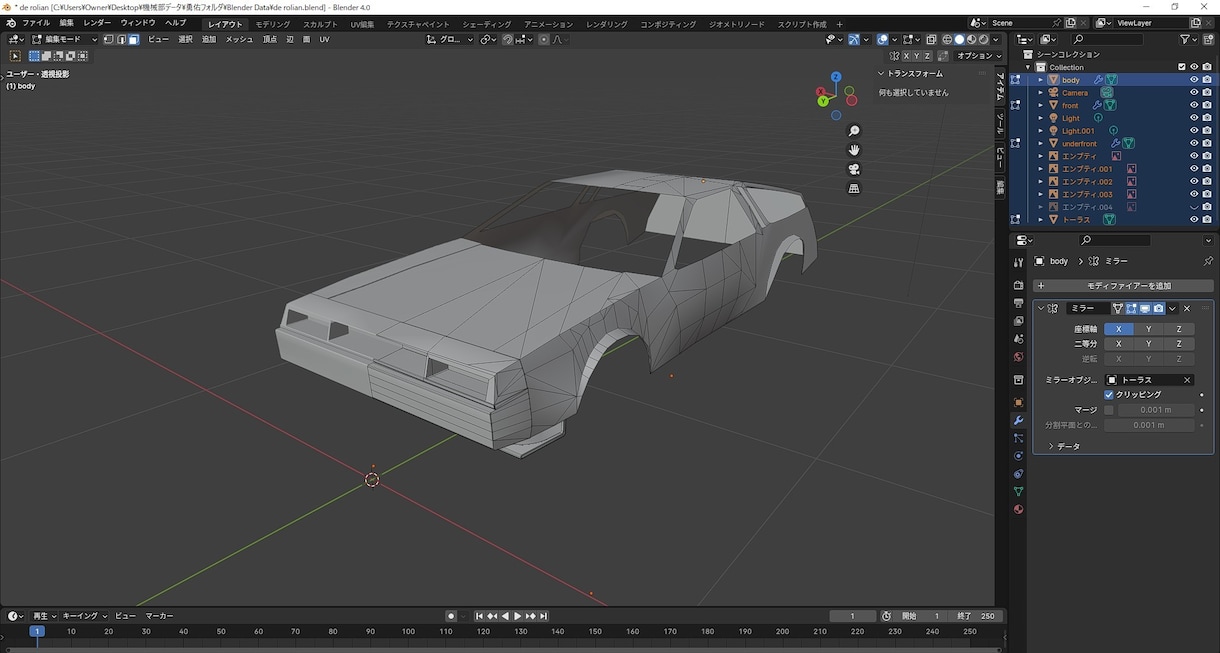
Task: Switch to the Modeling workspace tab
Action: (x=272, y=24)
